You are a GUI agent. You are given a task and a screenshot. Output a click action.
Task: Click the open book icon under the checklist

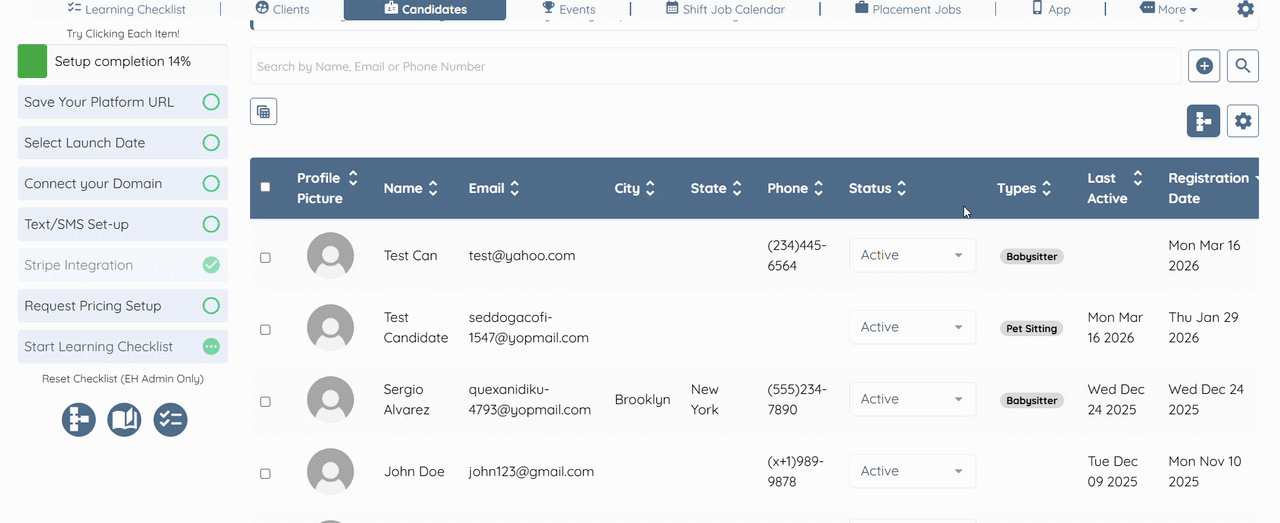(125, 419)
